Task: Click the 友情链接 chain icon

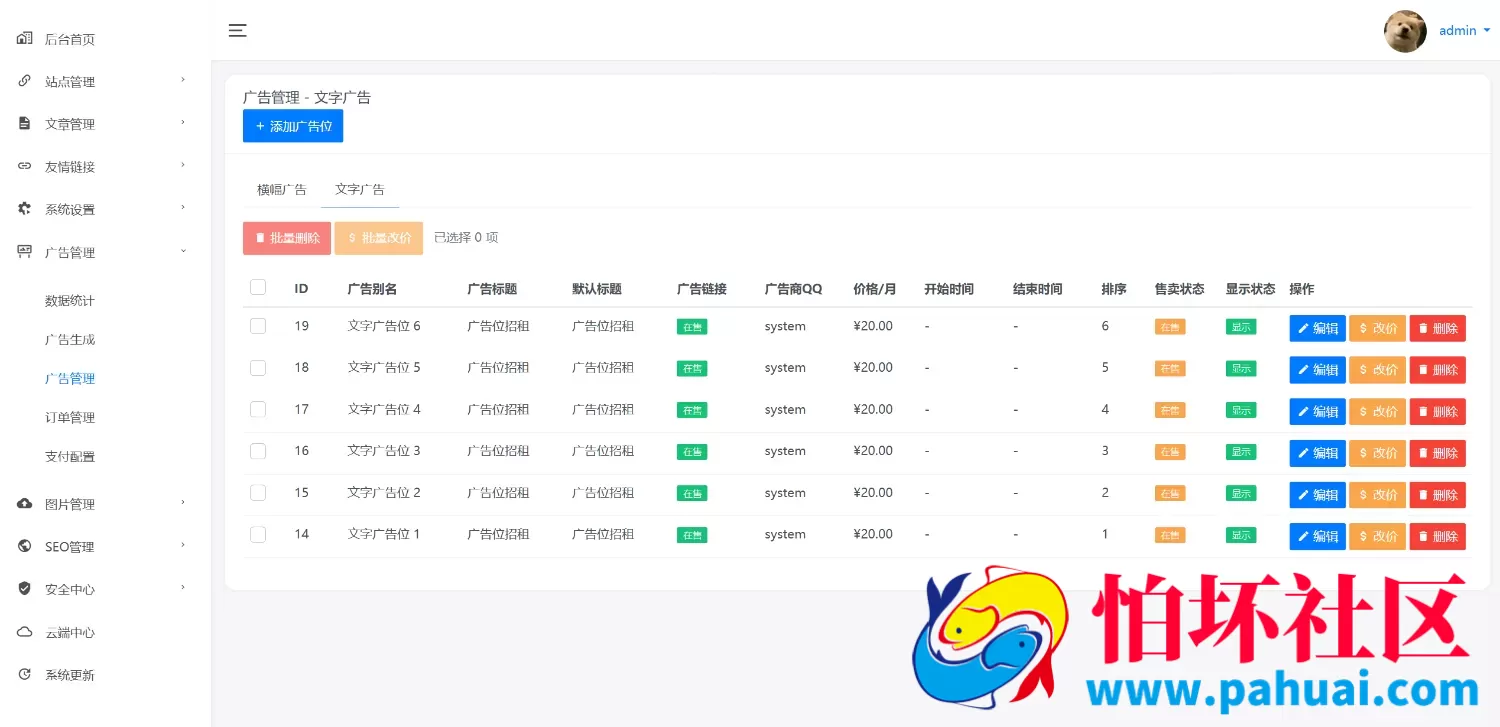Action: [25, 166]
